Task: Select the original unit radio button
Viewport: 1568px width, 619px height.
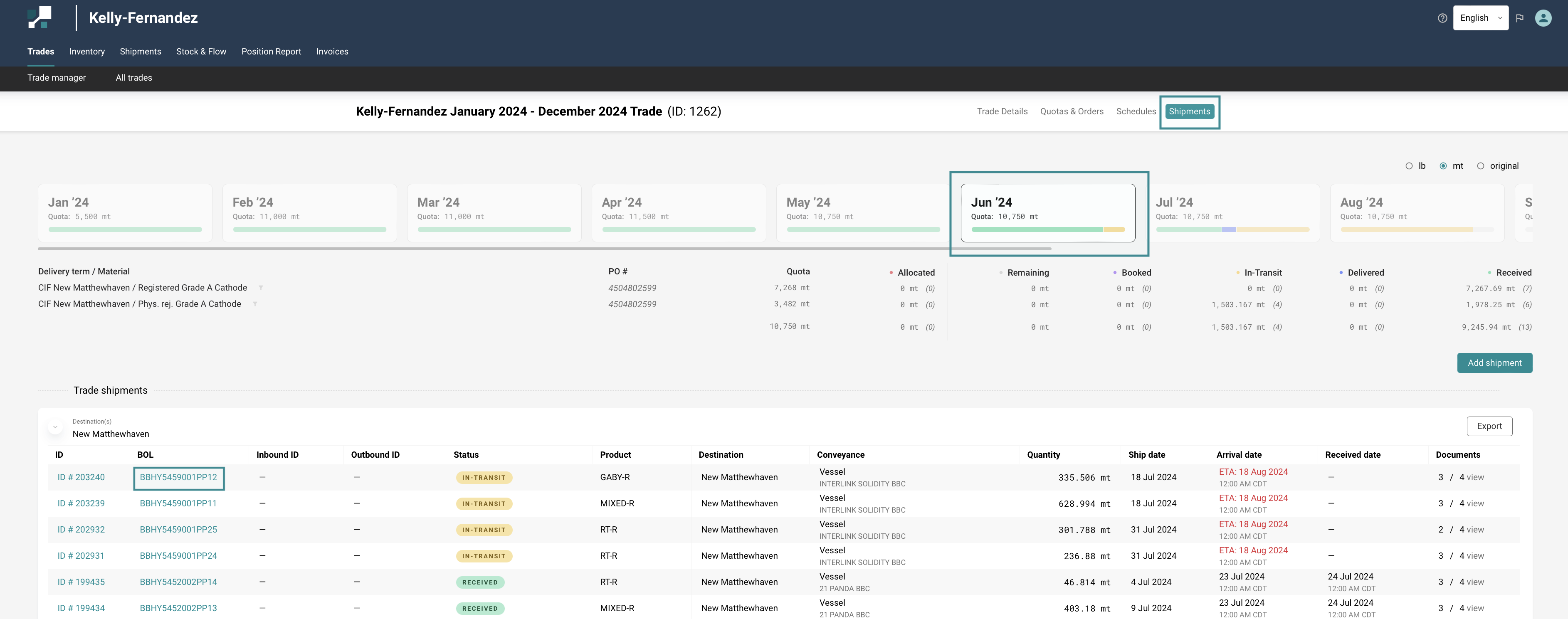Action: 1480,166
